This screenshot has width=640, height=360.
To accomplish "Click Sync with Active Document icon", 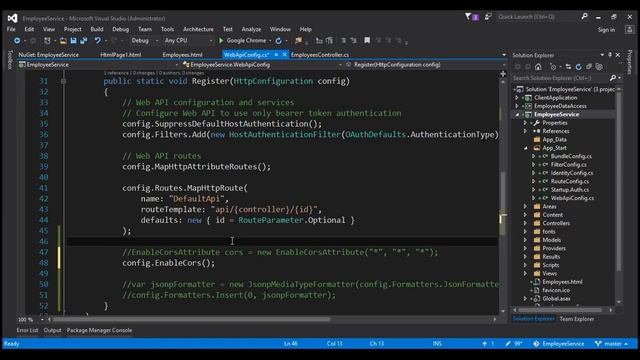I will pyautogui.click(x=568, y=67).
